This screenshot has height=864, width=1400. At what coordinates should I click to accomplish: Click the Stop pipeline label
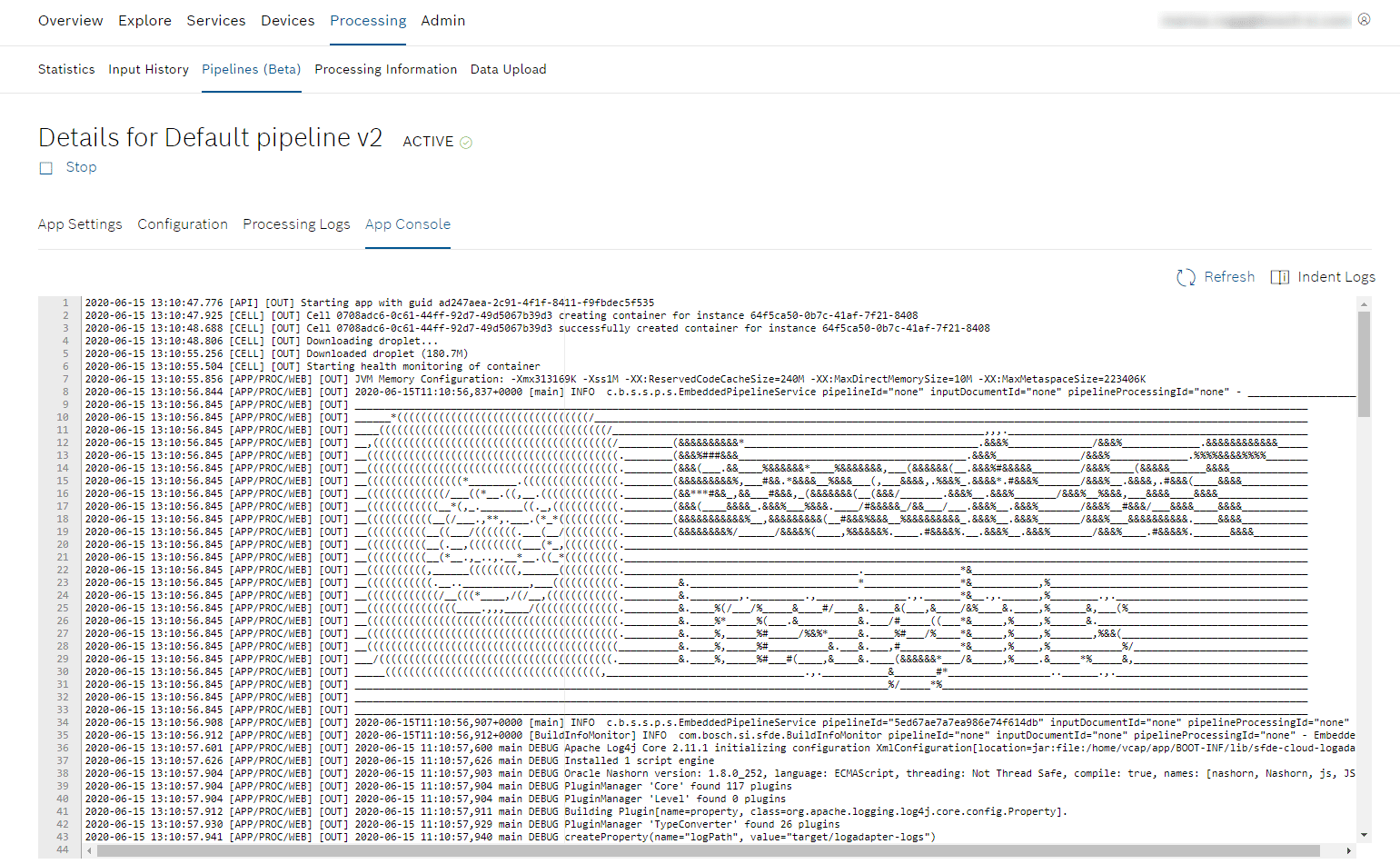coord(81,167)
